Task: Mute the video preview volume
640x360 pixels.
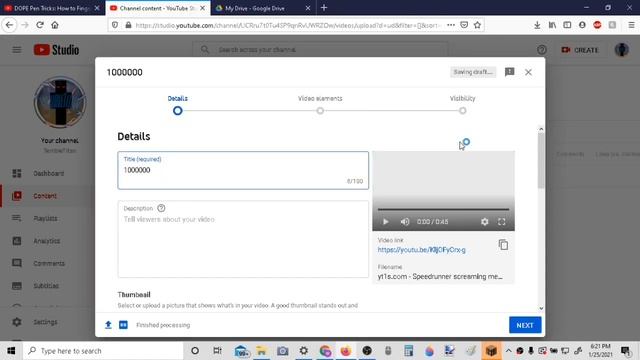Action: point(405,222)
